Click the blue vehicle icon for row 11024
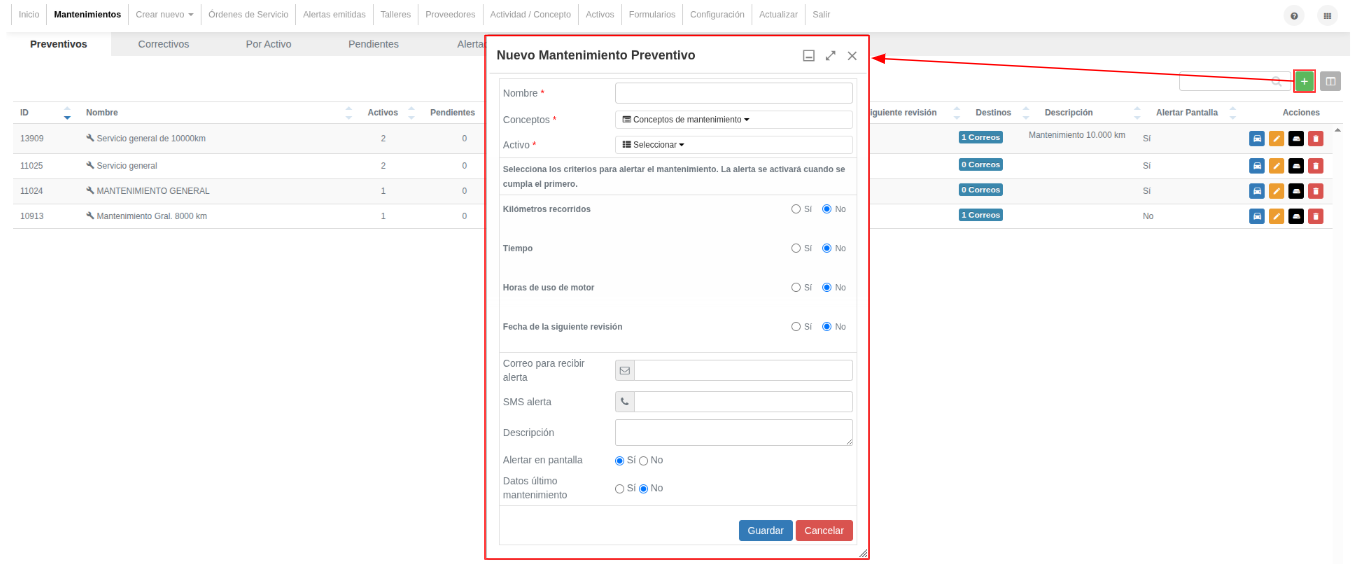1351x564 pixels. click(x=1257, y=191)
